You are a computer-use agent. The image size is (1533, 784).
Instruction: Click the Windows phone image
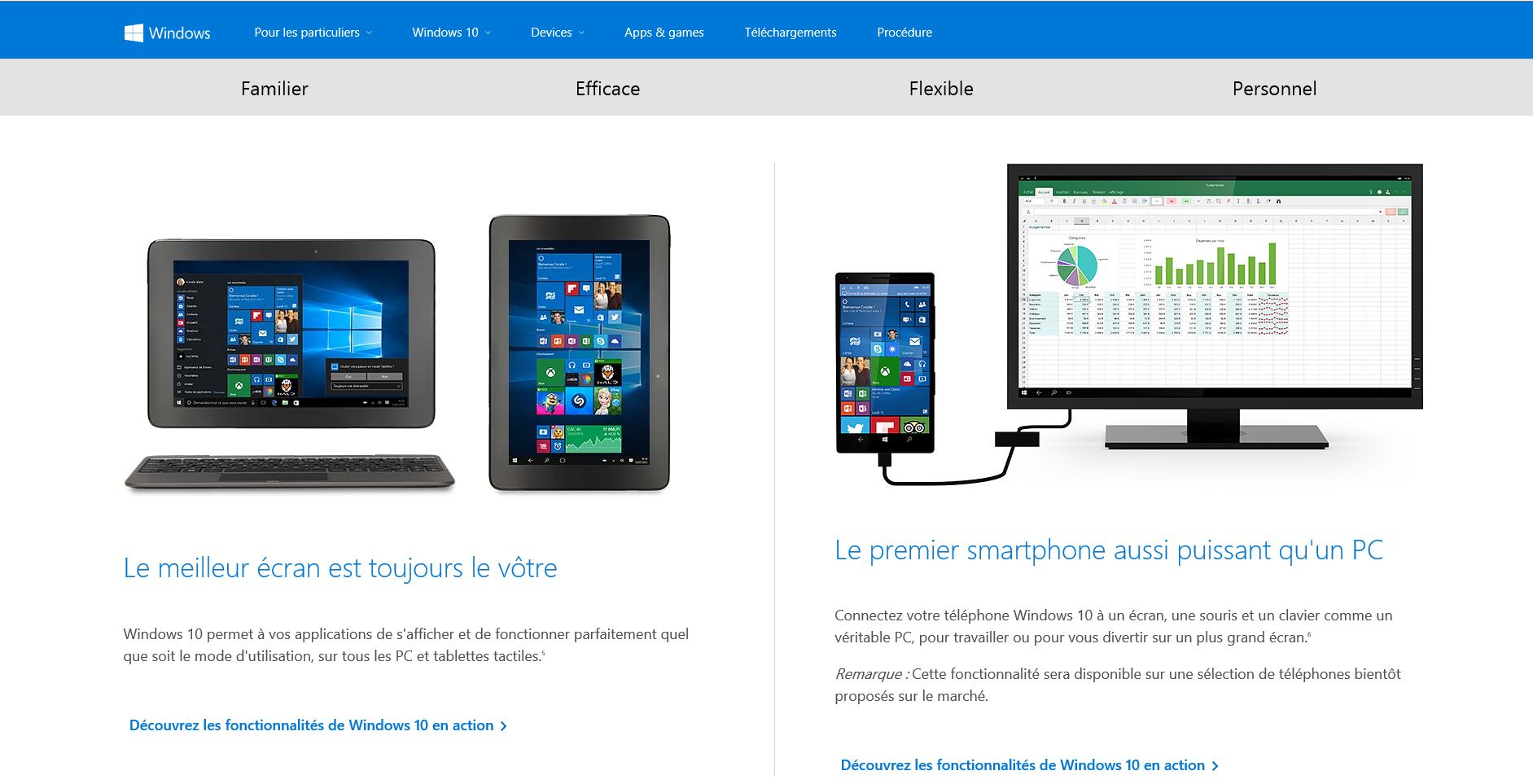(x=885, y=362)
